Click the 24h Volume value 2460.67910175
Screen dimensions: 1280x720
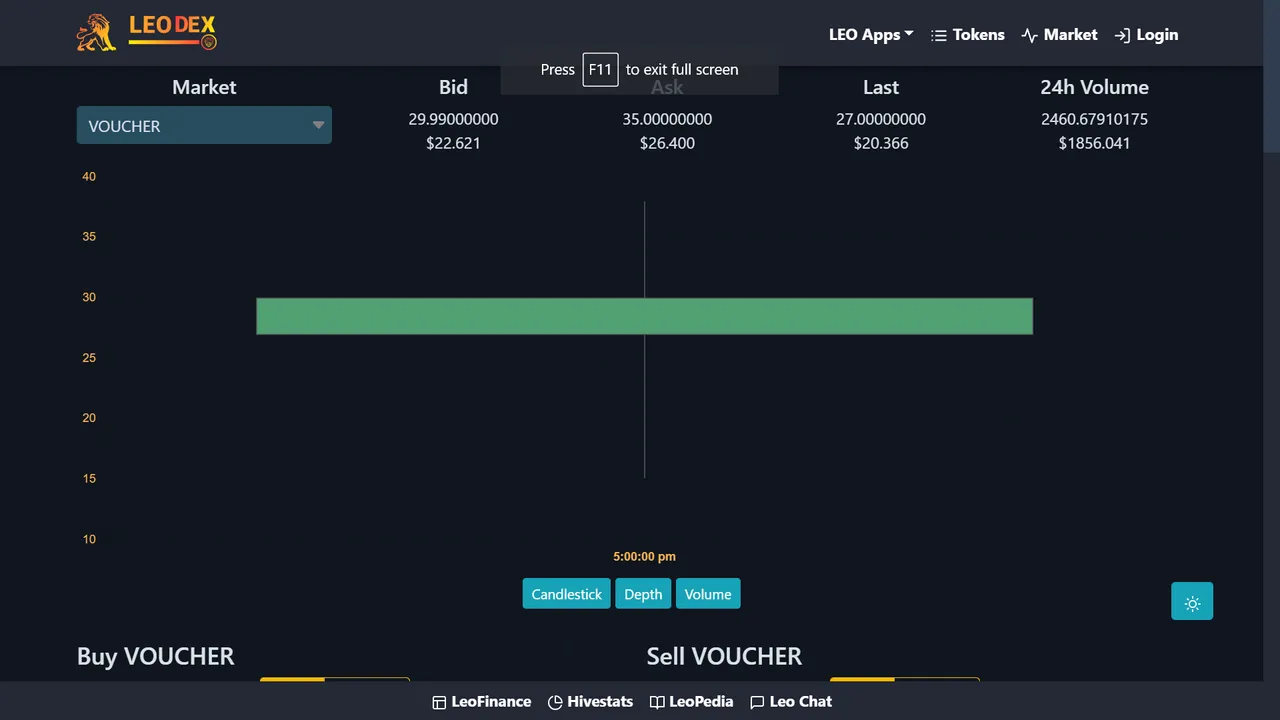click(x=1094, y=119)
